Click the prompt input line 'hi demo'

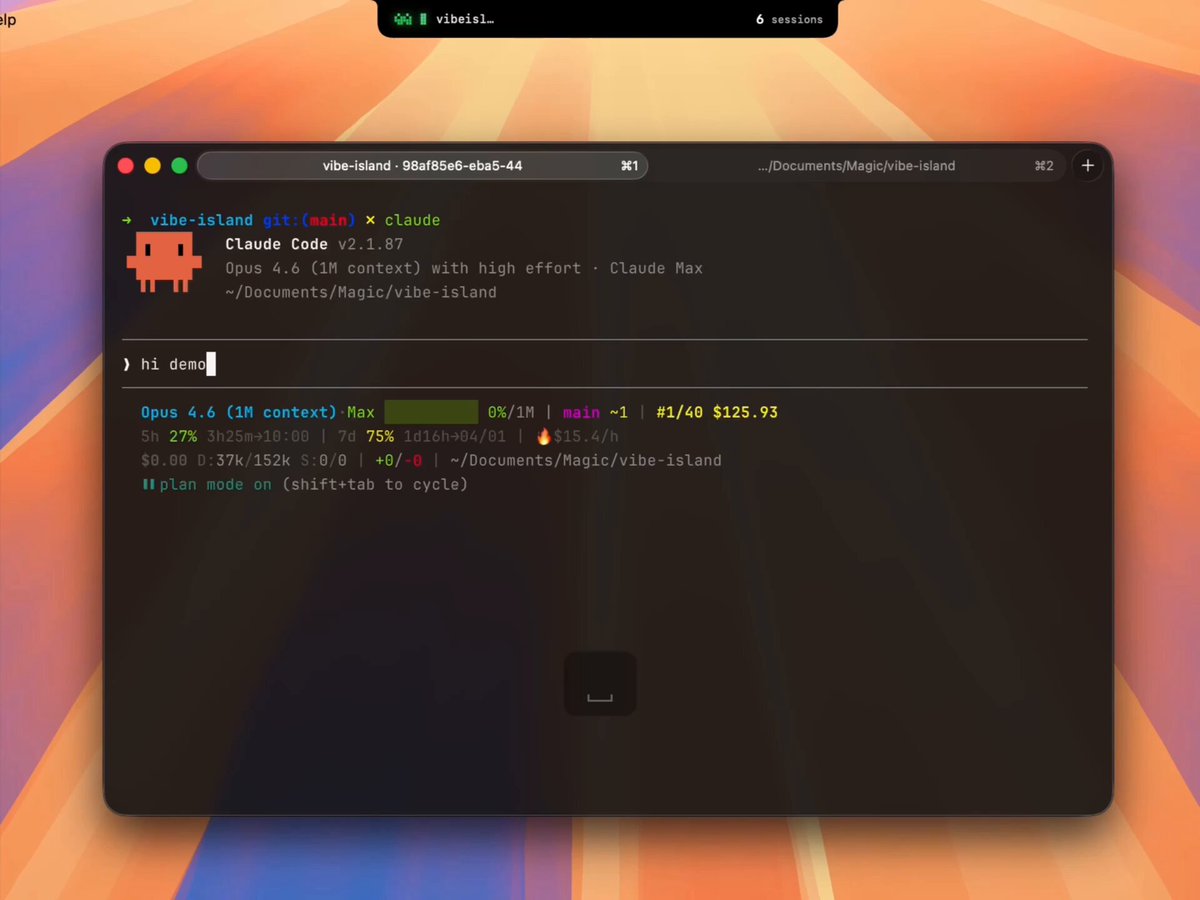(605, 364)
